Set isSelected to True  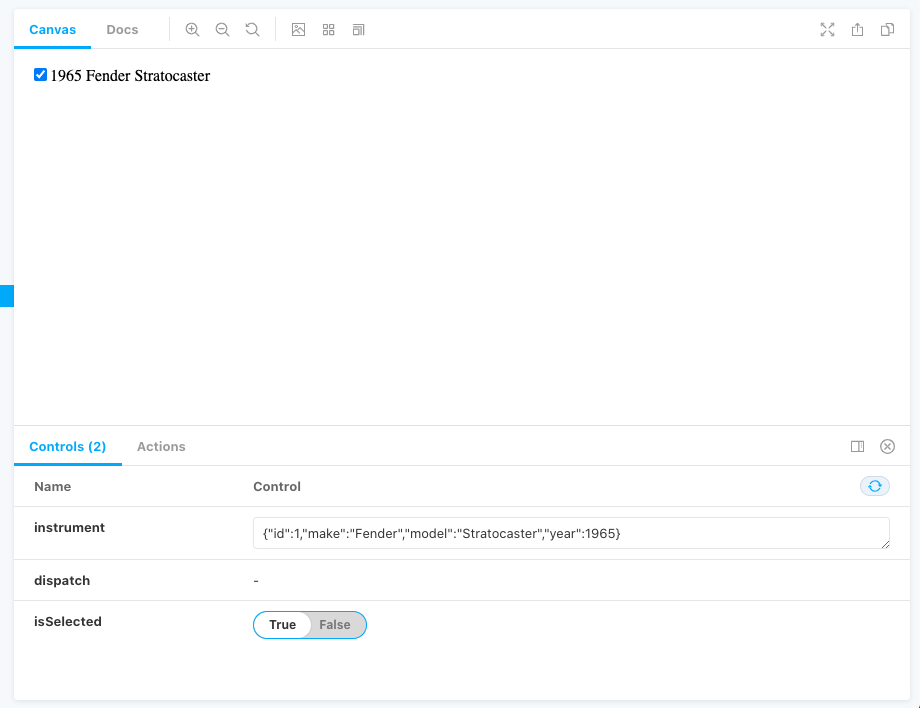(x=282, y=625)
